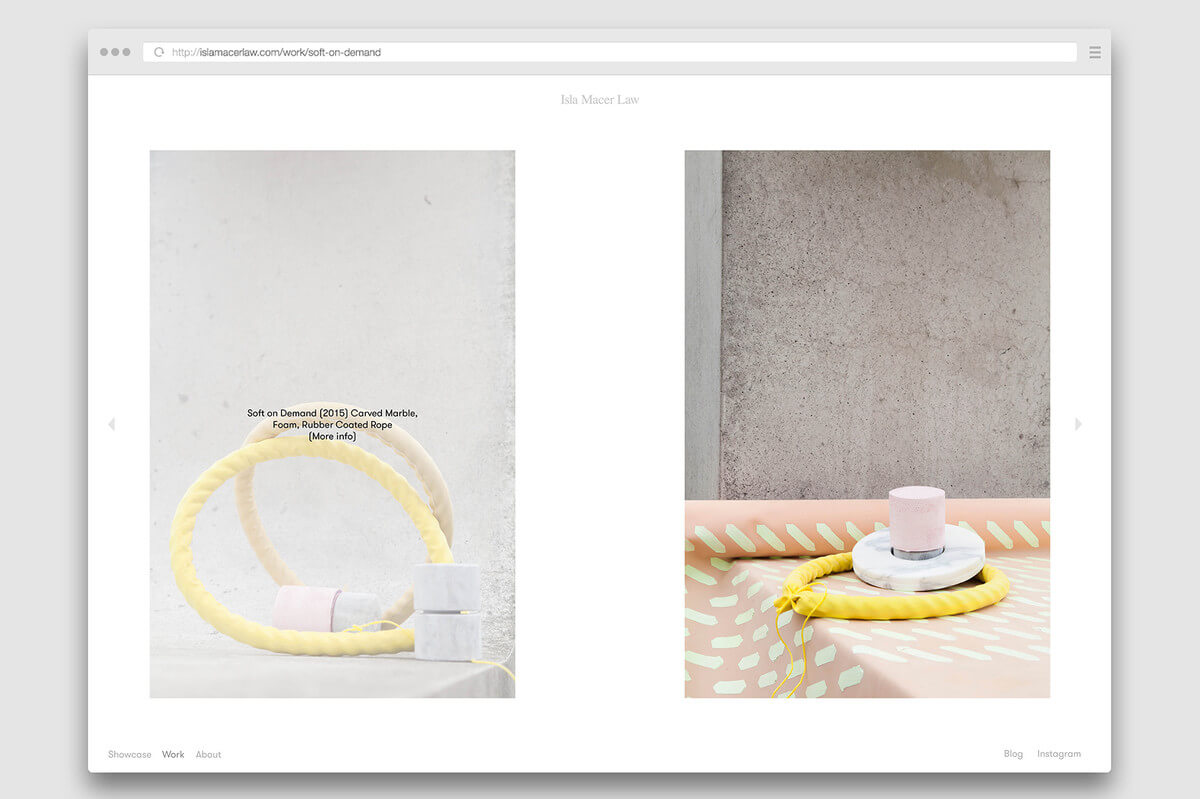Open the left photo of yellow rope rings
1200x799 pixels.
coord(332,424)
